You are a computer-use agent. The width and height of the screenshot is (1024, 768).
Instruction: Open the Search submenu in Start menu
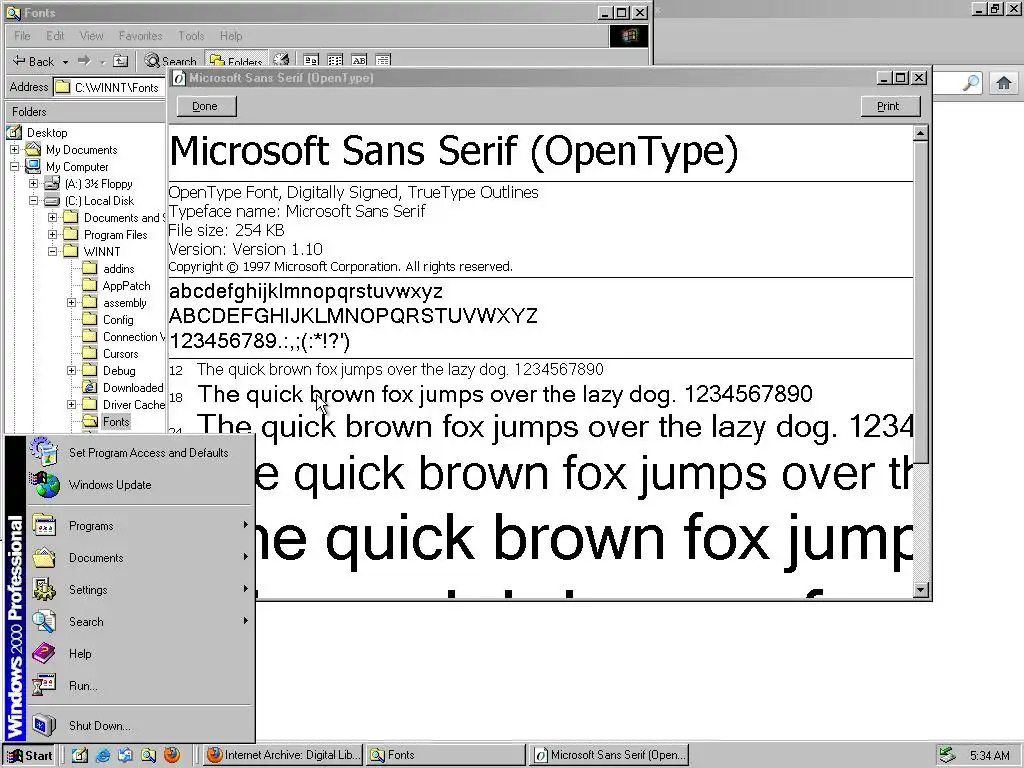click(x=140, y=622)
